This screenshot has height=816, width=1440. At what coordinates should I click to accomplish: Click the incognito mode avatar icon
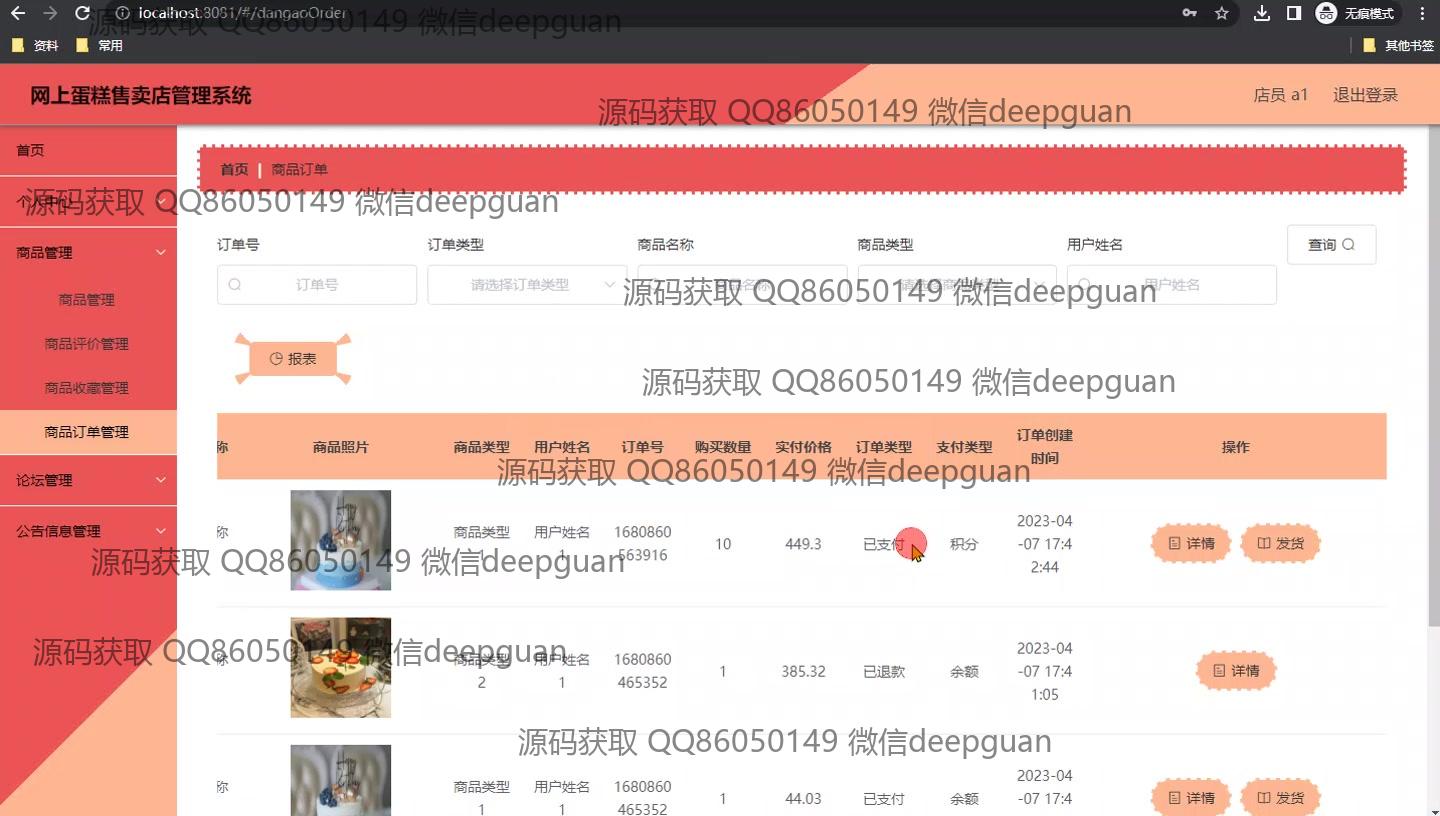click(x=1326, y=13)
